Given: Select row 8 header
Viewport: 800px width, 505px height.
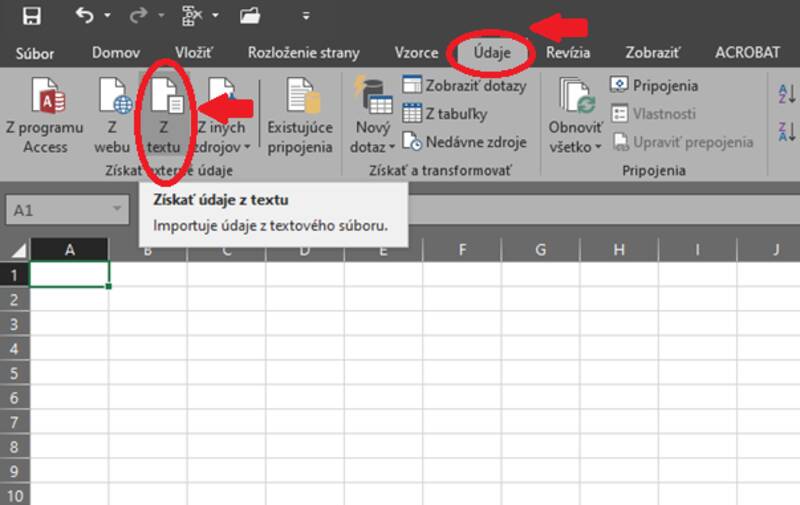Looking at the screenshot, I should click(14, 447).
